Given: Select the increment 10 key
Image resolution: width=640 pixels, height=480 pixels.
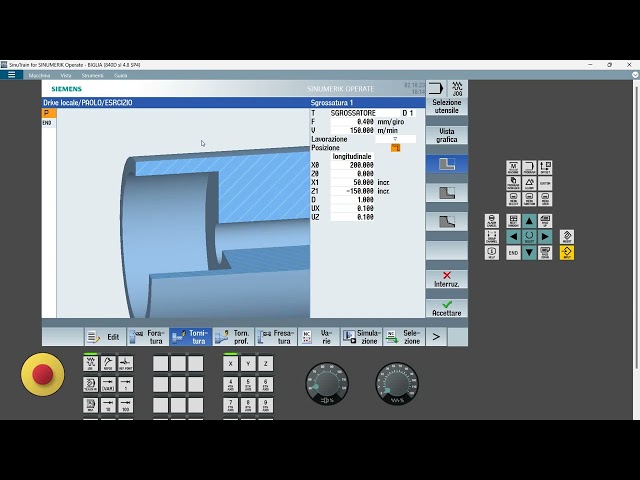Looking at the screenshot, I should click(108, 405).
